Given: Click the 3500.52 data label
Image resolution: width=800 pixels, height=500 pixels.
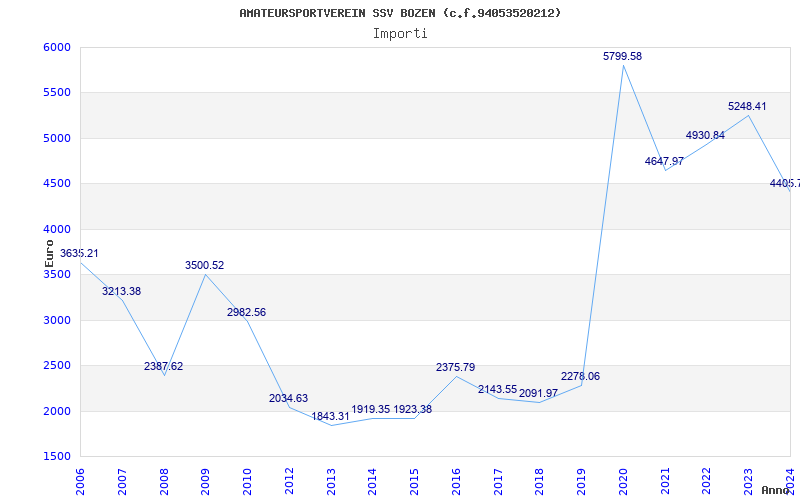Looking at the screenshot, I should click(x=205, y=265).
